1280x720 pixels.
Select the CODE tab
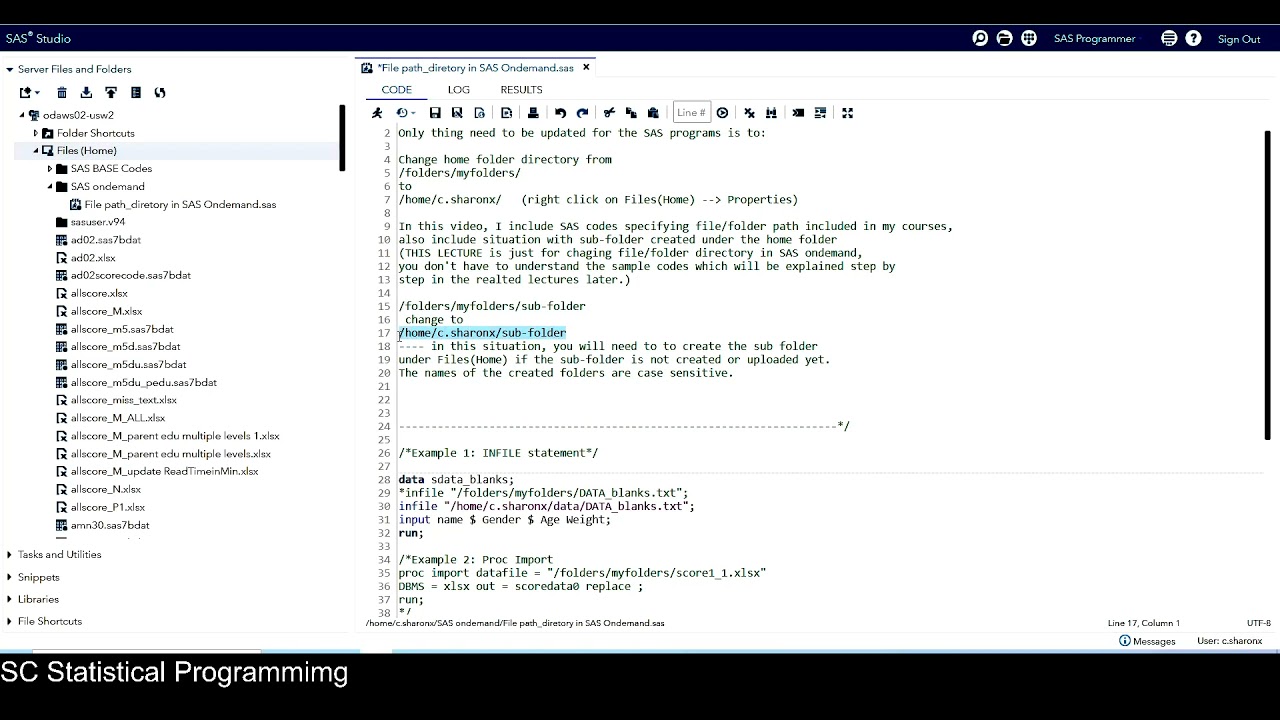tap(396, 90)
